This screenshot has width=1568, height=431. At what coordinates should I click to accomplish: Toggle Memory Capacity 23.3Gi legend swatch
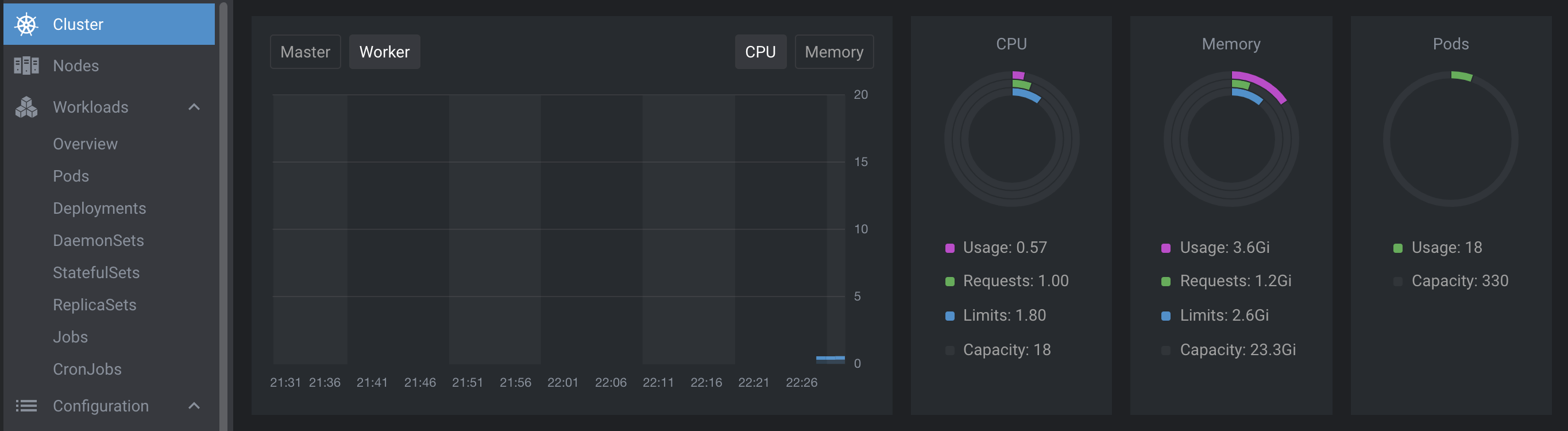click(x=1165, y=350)
